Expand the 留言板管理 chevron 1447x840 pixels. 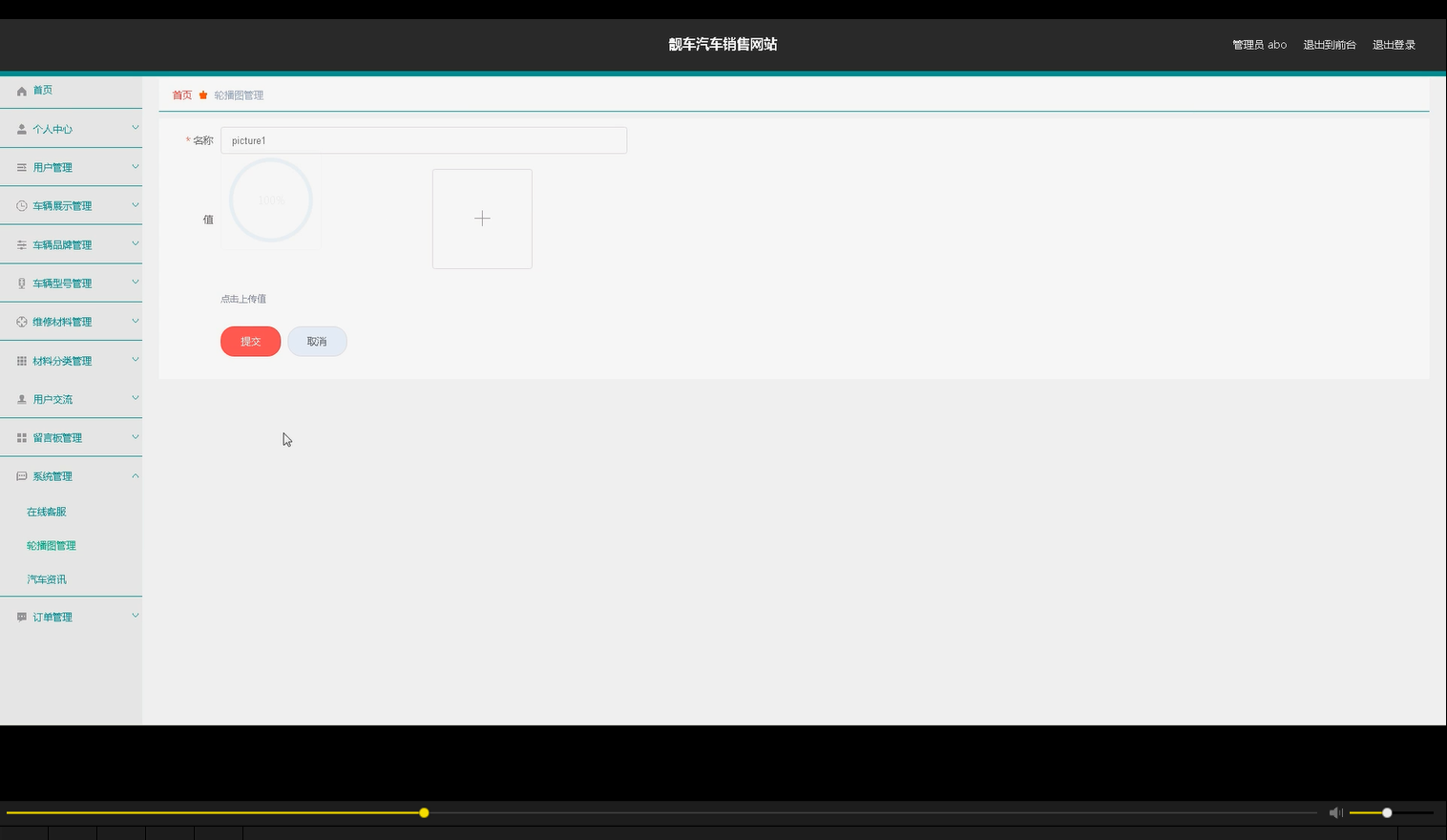click(136, 437)
